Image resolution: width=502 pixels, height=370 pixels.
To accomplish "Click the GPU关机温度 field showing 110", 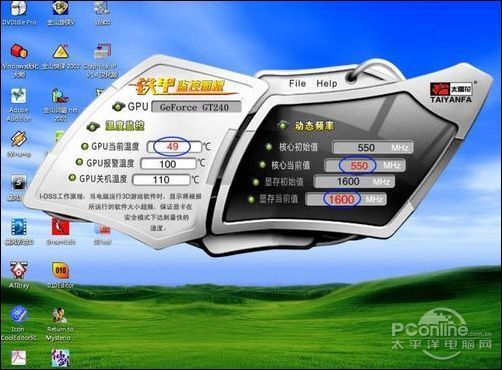I will click(161, 180).
